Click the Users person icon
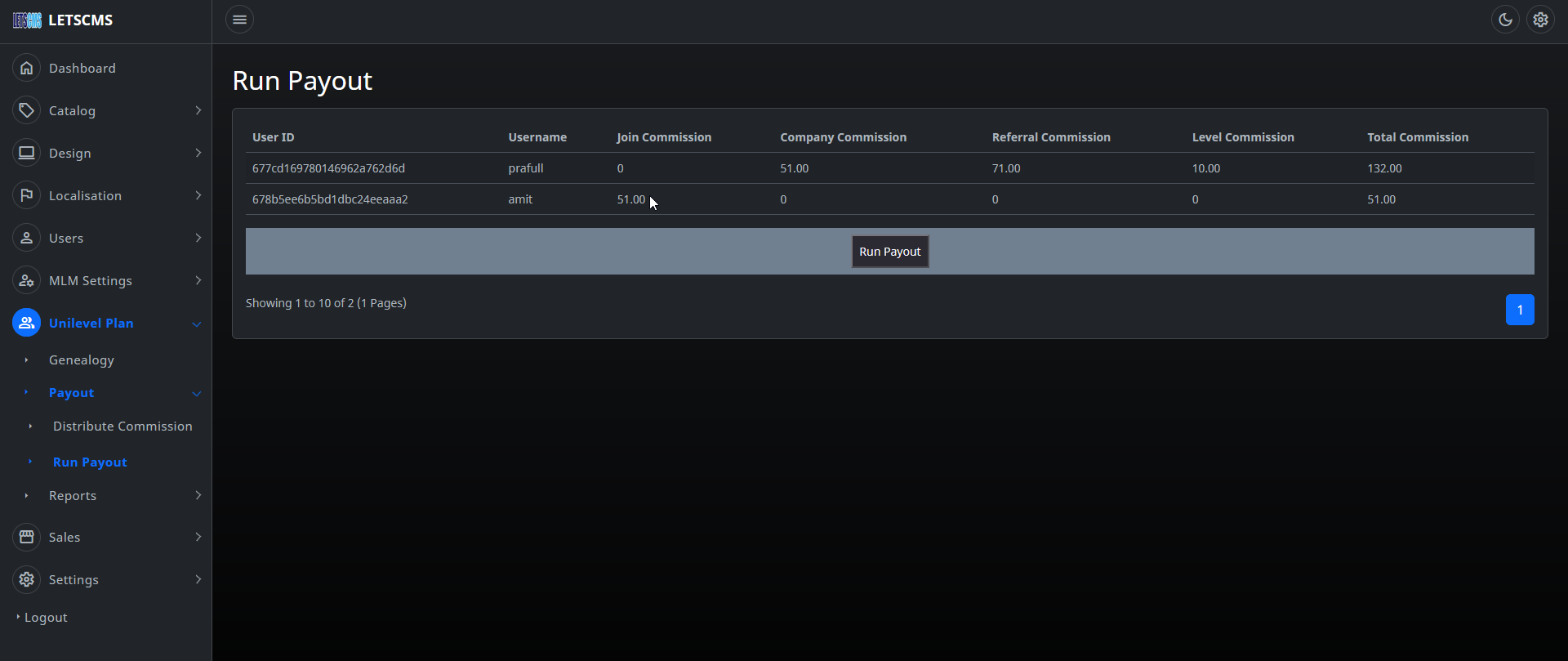 pos(26,238)
